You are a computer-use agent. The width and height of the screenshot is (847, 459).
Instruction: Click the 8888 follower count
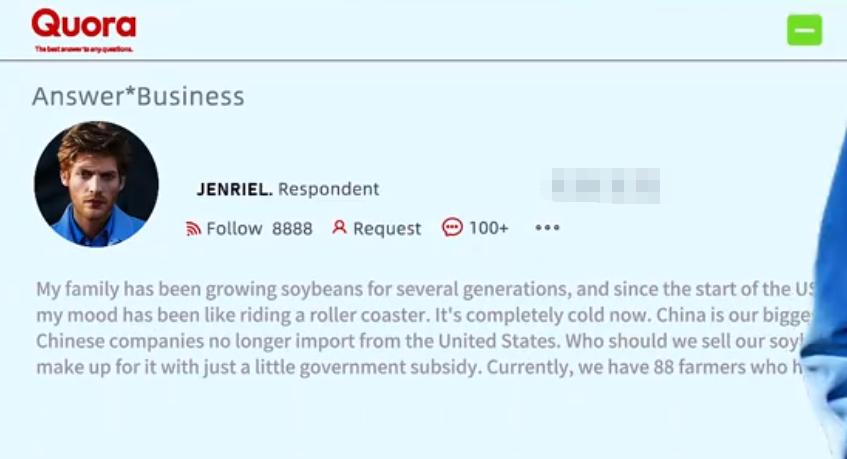click(x=292, y=229)
